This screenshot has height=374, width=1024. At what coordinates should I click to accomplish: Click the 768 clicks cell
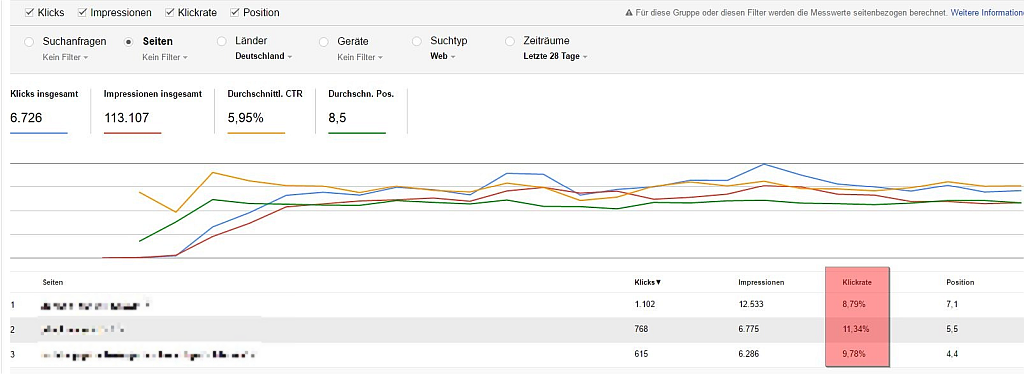tap(640, 330)
